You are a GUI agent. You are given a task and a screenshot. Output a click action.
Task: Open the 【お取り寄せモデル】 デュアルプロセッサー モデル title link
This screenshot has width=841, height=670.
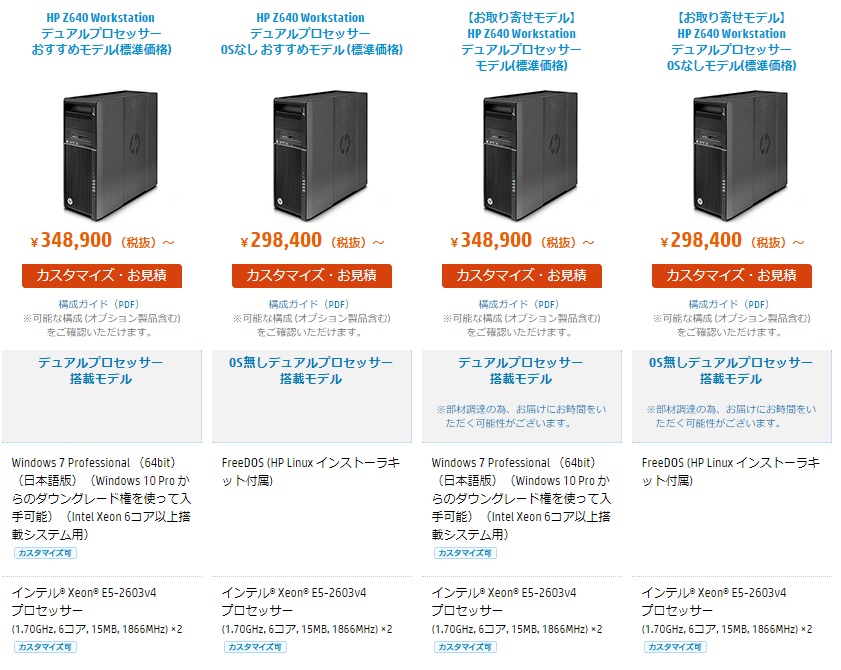tap(521, 42)
